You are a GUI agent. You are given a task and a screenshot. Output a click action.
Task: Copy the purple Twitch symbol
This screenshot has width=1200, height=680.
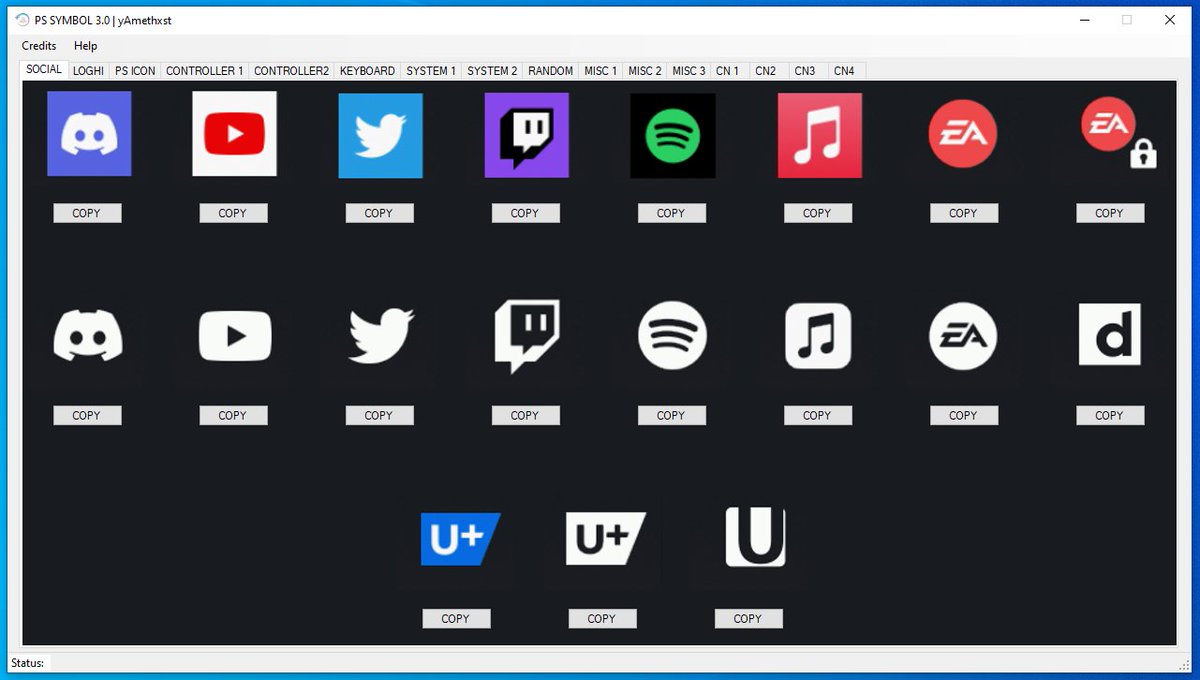tap(525, 213)
